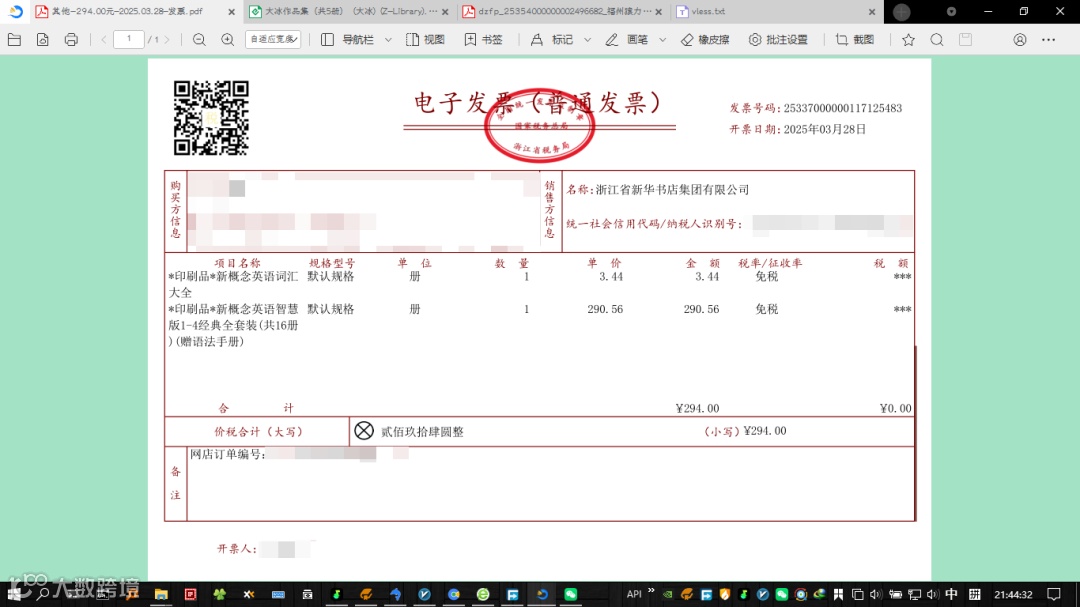Click the page number input field
The image size is (1080, 607).
point(129,39)
